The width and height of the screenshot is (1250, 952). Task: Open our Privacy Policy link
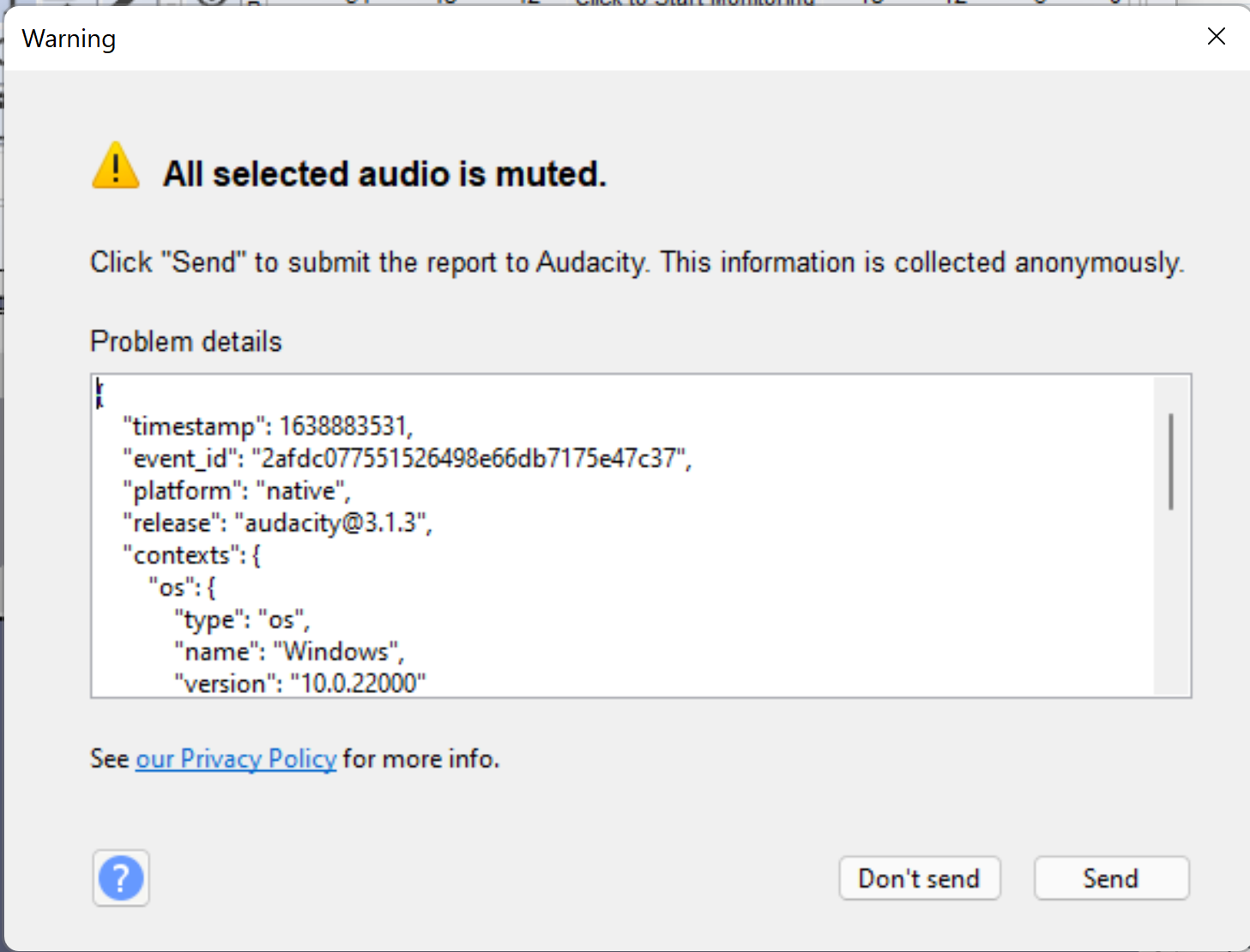click(235, 759)
